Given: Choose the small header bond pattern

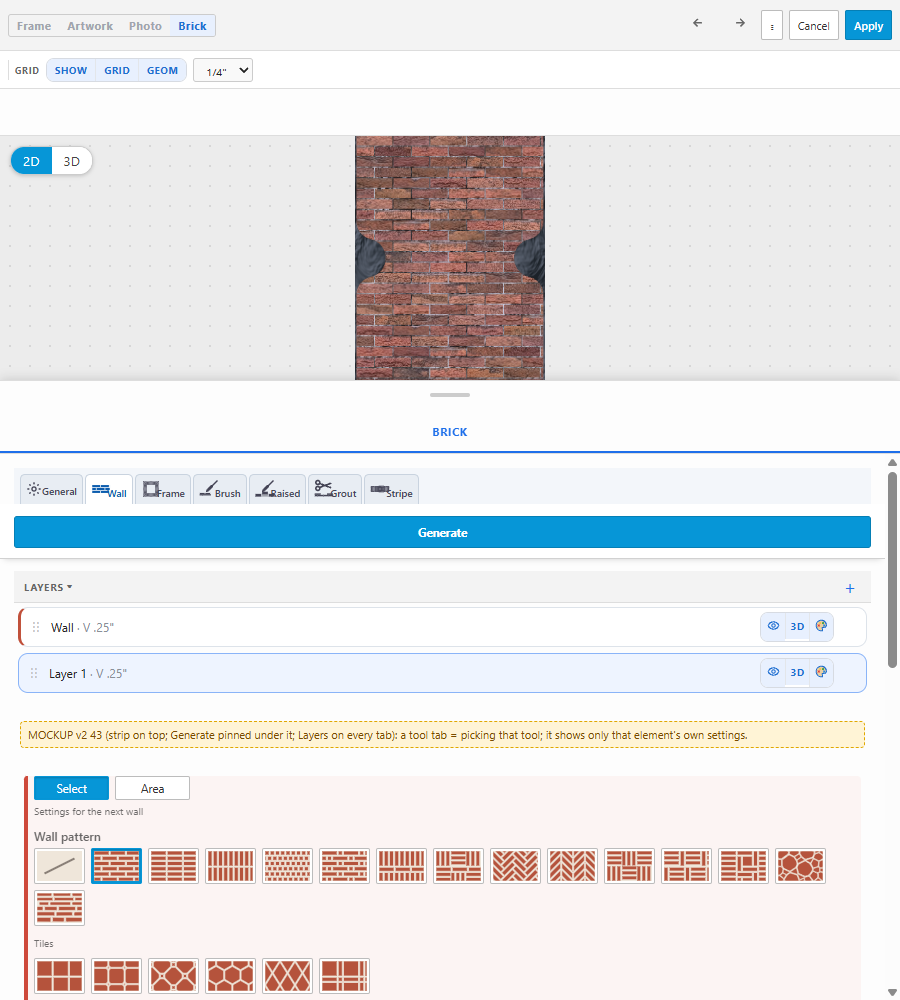Looking at the screenshot, I should coord(287,865).
